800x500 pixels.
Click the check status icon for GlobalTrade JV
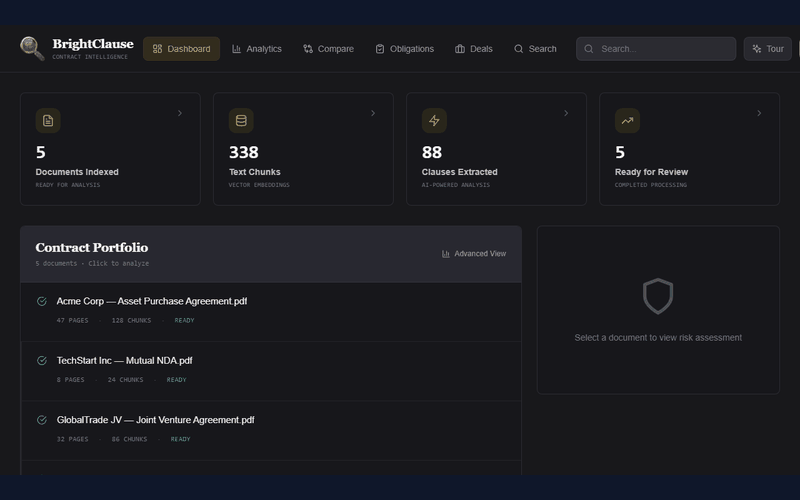42,419
